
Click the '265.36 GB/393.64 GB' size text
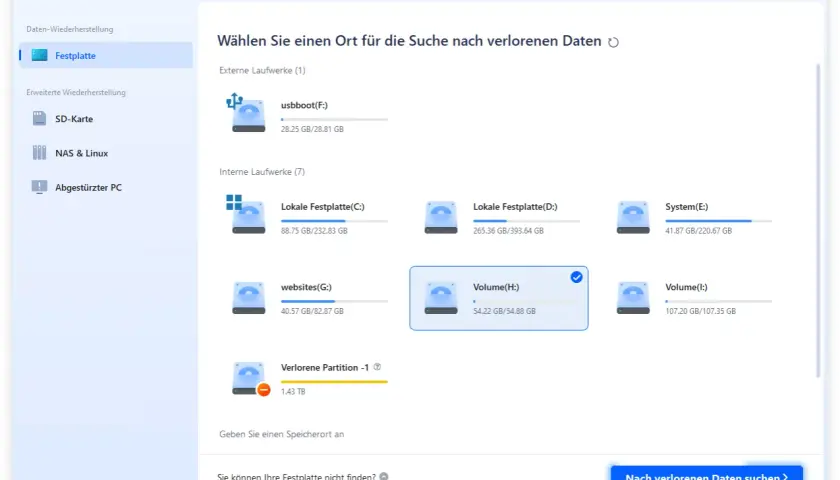508,231
